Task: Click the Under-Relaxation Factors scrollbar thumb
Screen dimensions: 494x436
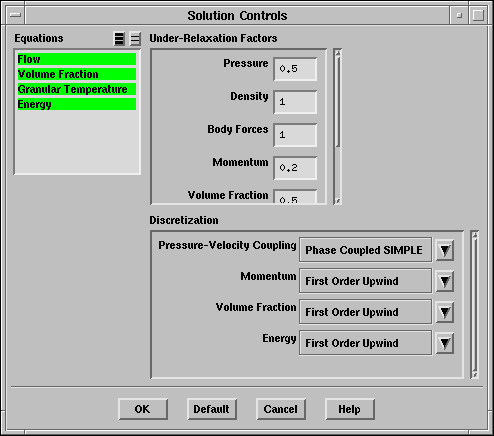Action: click(x=338, y=102)
